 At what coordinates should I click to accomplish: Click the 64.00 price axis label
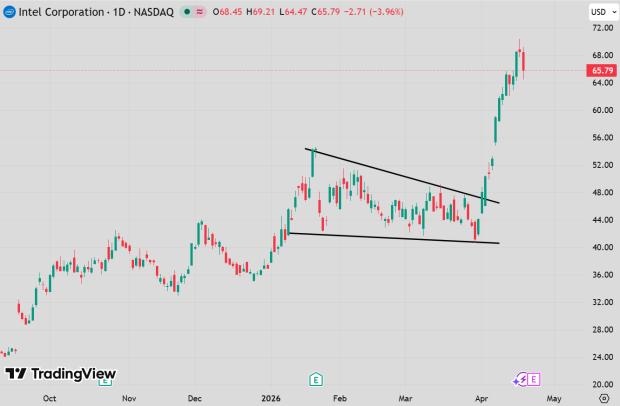pos(603,83)
